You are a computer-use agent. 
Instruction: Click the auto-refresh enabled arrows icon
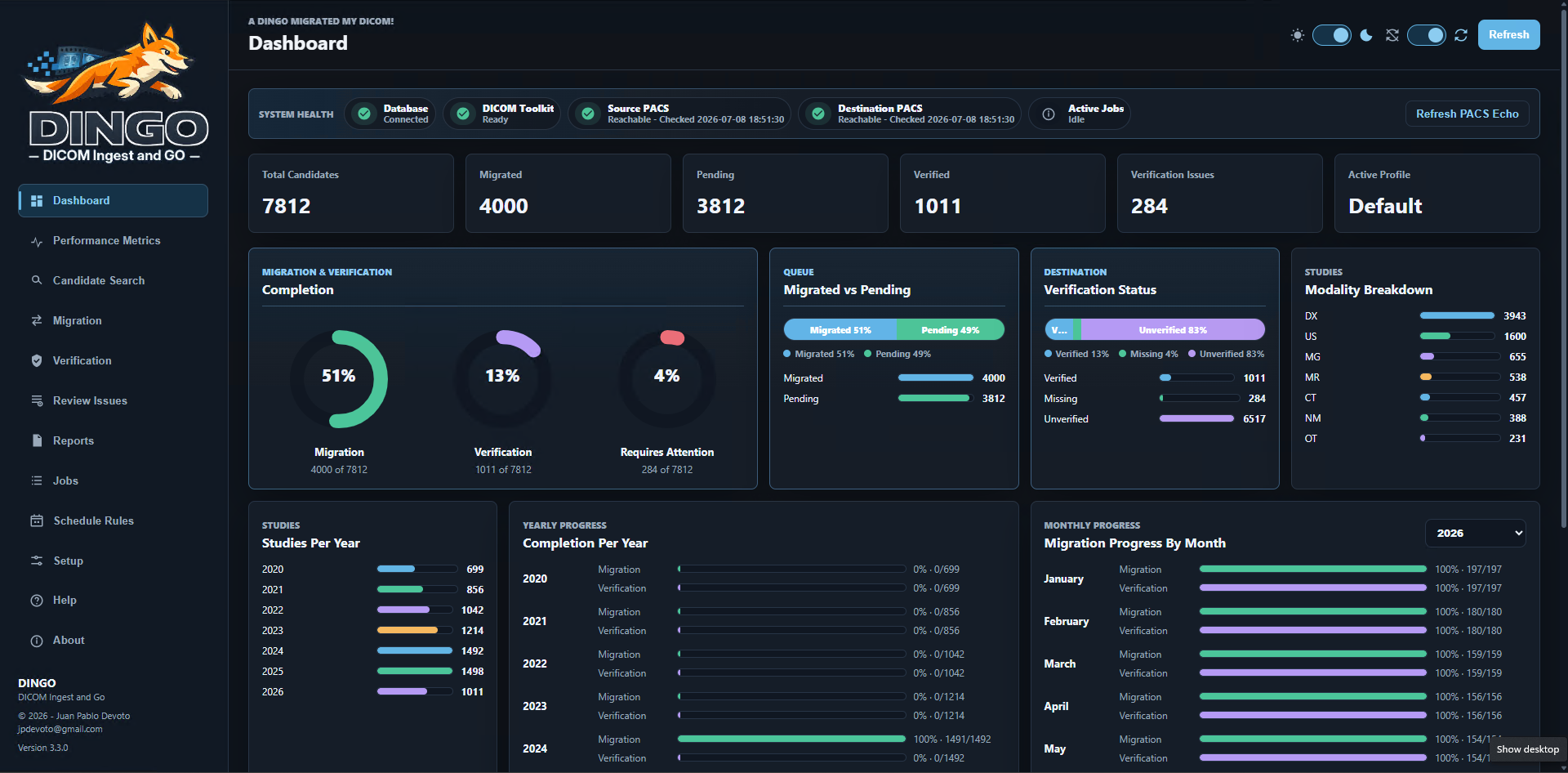click(x=1461, y=35)
